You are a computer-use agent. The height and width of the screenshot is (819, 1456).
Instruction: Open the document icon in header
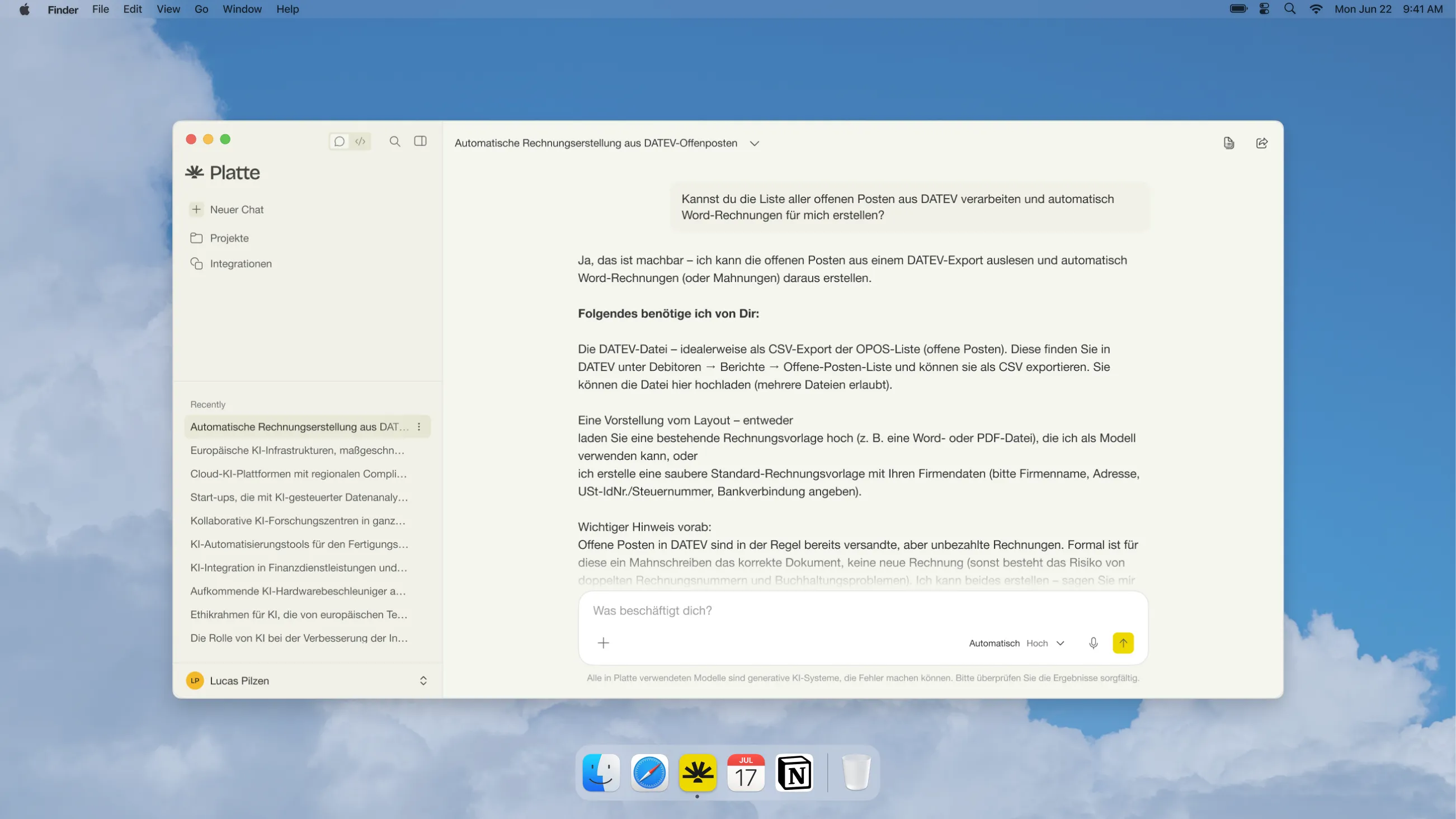click(1229, 143)
